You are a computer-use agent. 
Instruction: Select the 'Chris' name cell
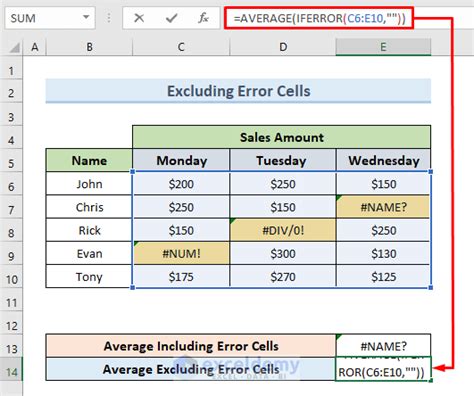click(89, 207)
